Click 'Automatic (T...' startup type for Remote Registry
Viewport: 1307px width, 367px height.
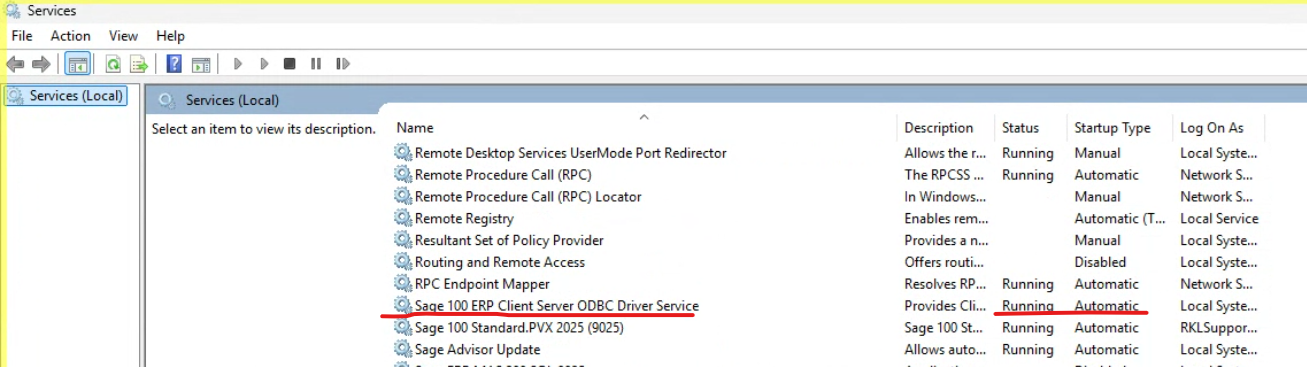tap(1120, 219)
